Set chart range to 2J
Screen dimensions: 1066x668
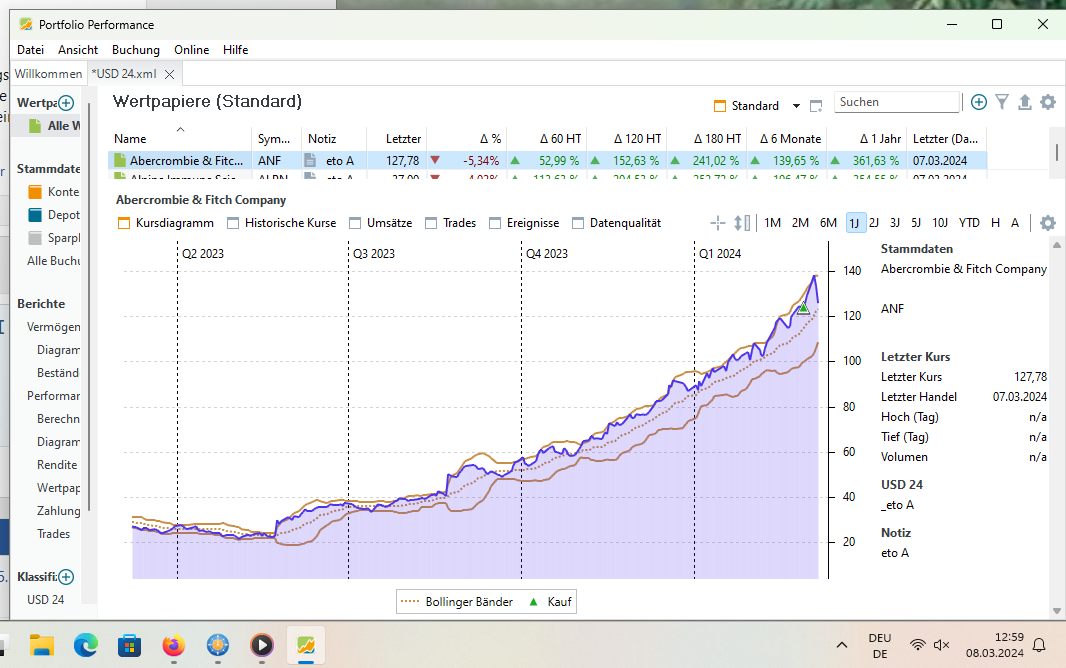coord(874,223)
